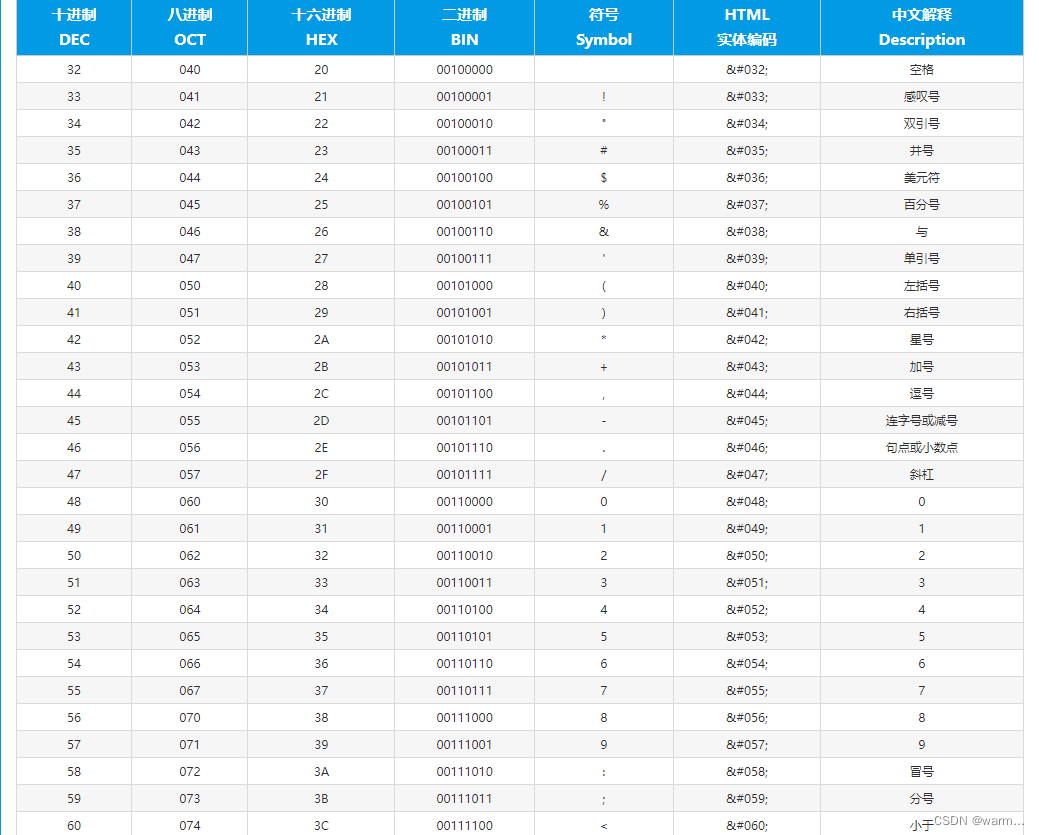
Task: Click the &#052; entity cell
Action: click(747, 610)
